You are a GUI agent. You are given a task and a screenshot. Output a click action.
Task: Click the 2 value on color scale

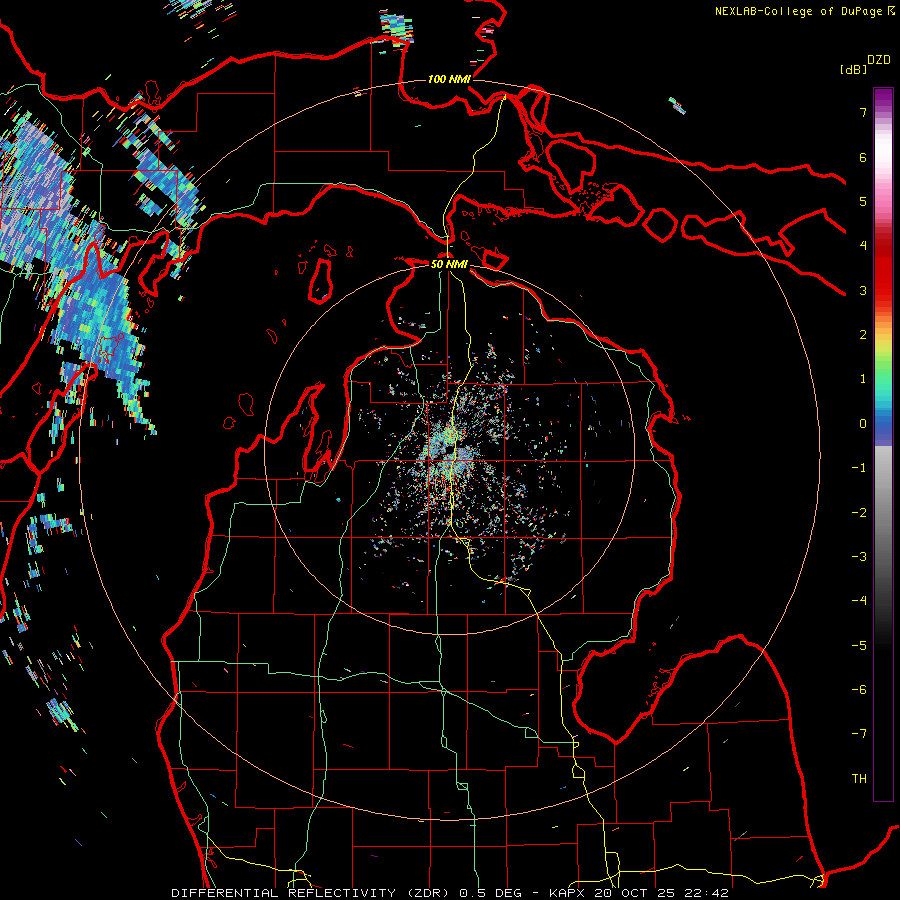[x=863, y=335]
